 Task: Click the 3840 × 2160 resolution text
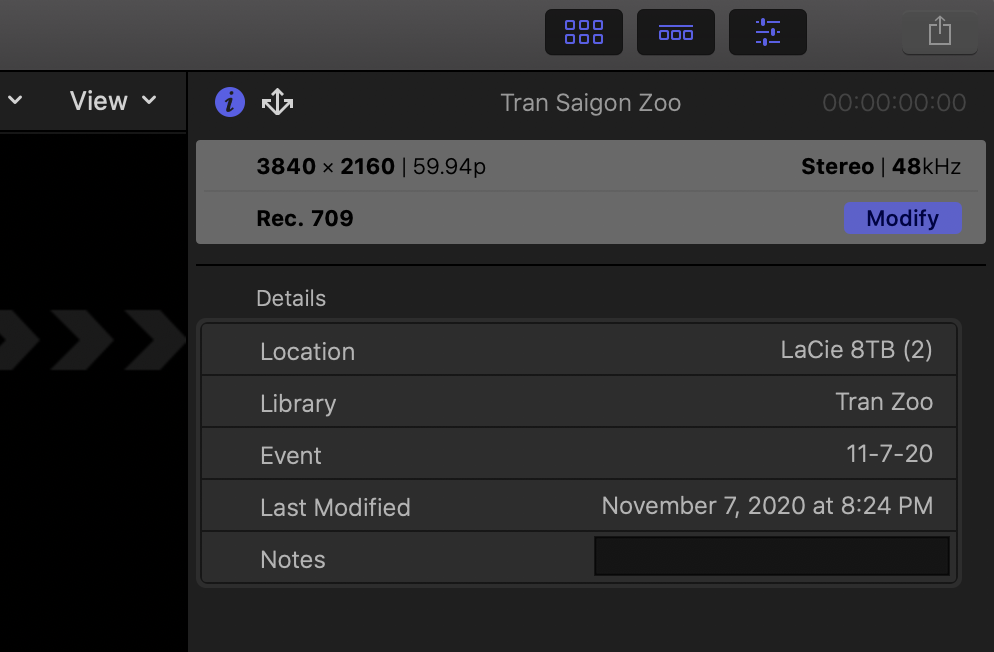[325, 167]
